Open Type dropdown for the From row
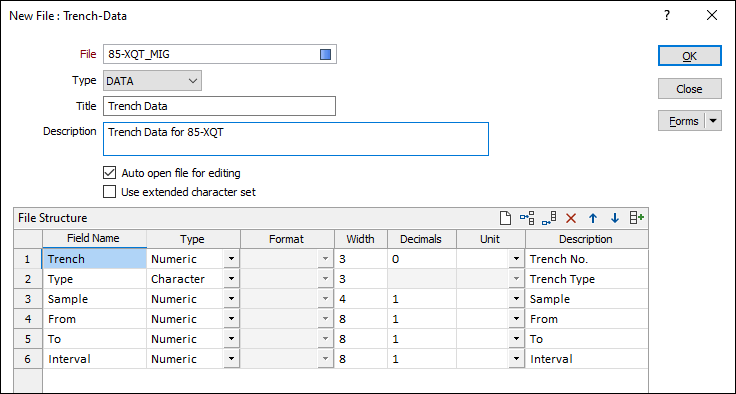 pyautogui.click(x=231, y=319)
